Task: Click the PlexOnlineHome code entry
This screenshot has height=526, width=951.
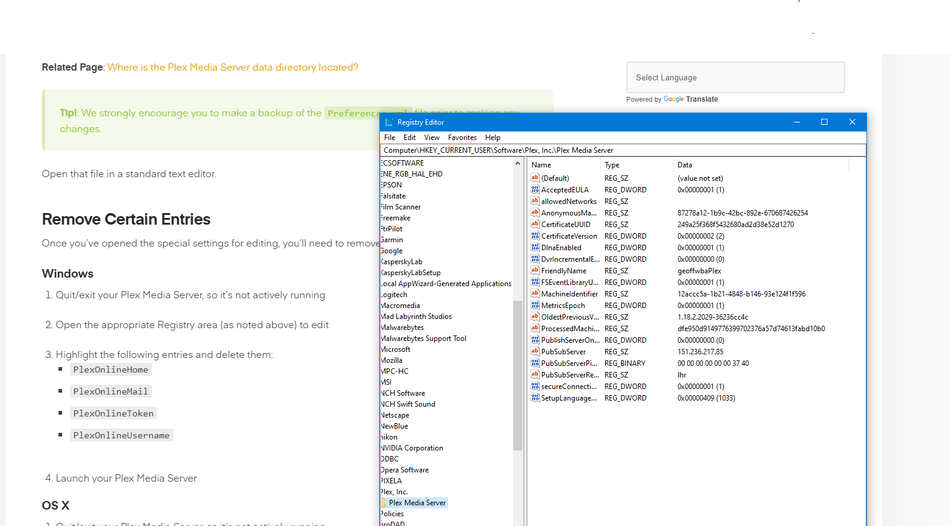Action: 110,369
